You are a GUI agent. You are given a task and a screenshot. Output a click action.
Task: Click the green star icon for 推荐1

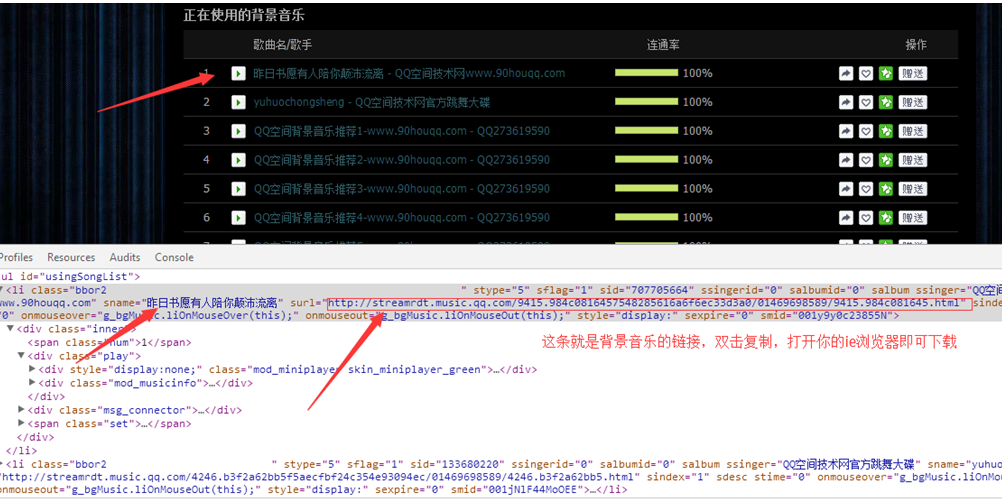885,131
